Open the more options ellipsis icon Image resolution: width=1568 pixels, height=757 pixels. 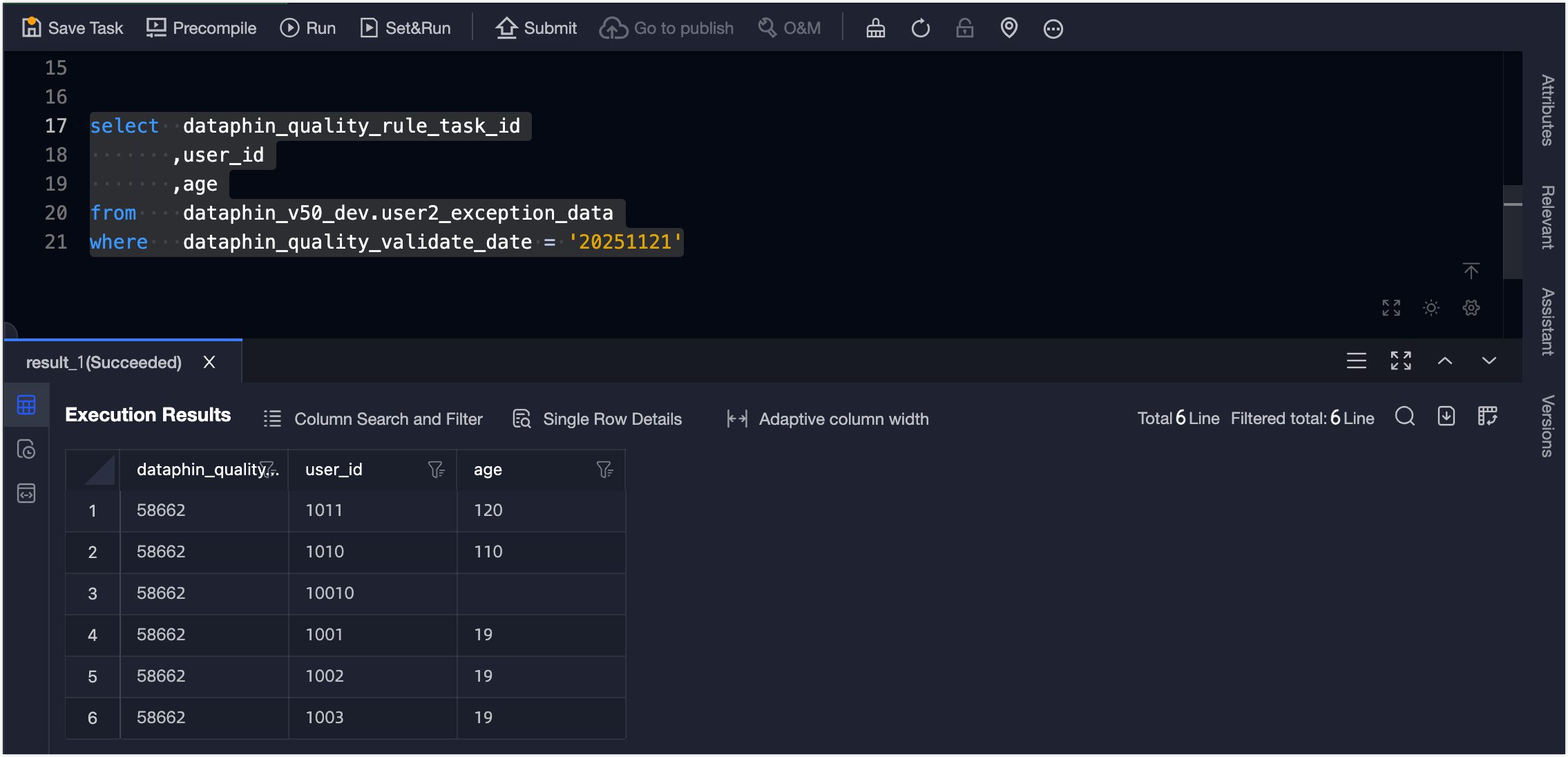pos(1053,28)
